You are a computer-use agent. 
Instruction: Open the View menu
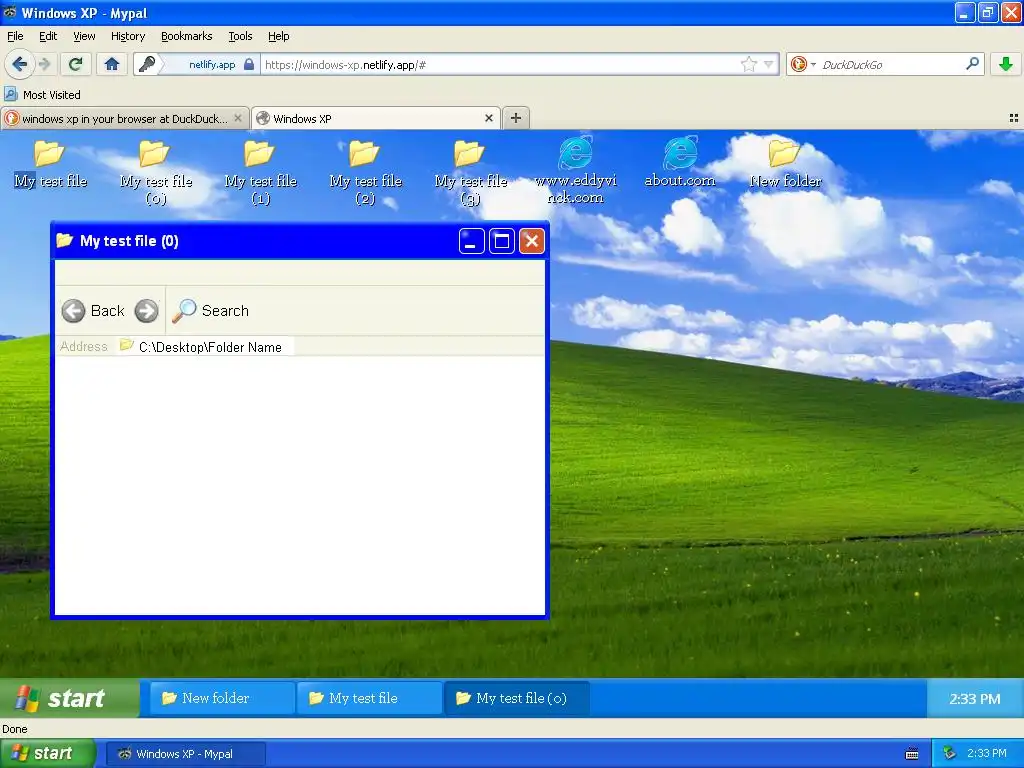(x=84, y=36)
